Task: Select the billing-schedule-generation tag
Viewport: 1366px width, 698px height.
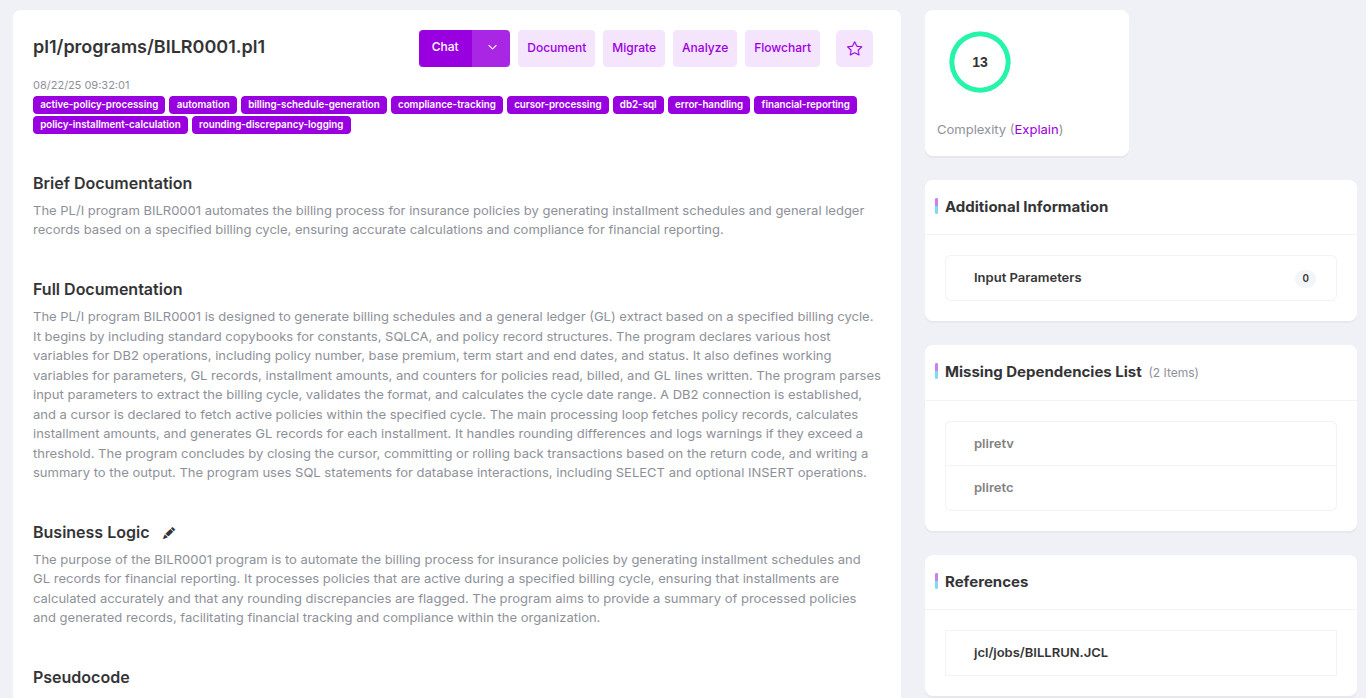Action: (x=314, y=105)
